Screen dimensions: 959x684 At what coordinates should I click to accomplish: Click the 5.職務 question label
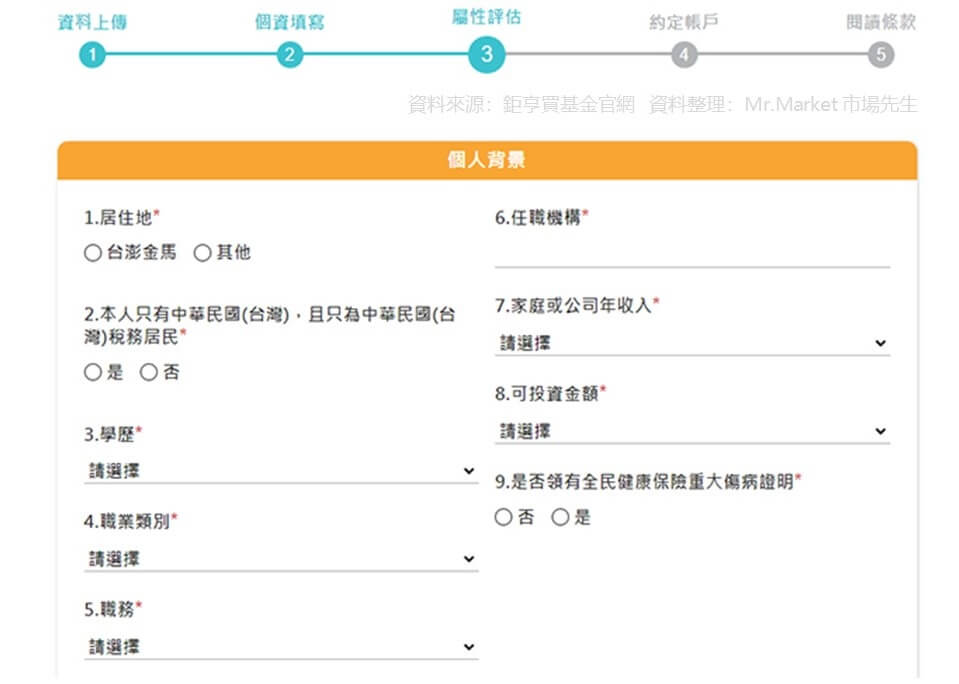coord(113,609)
